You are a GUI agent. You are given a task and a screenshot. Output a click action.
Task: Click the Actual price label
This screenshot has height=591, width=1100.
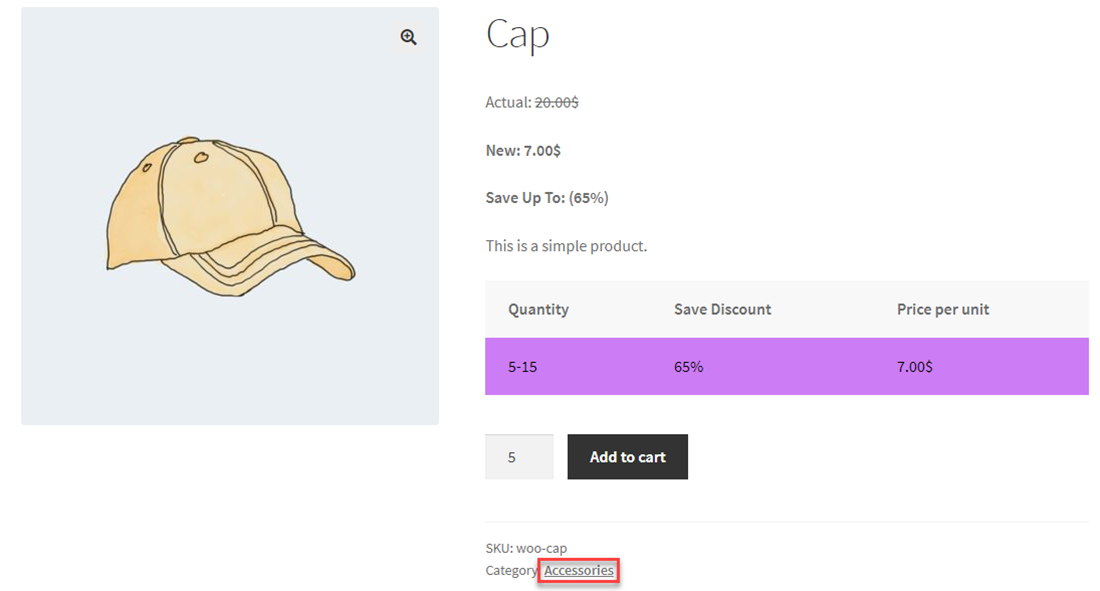[507, 102]
